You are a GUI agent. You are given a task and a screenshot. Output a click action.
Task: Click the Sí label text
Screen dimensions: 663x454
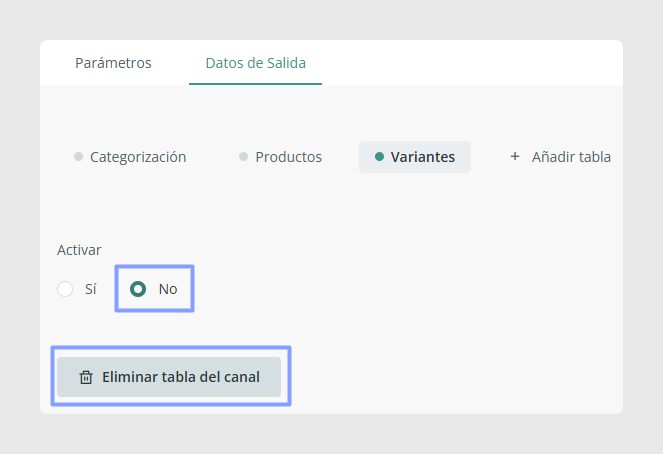(x=90, y=289)
